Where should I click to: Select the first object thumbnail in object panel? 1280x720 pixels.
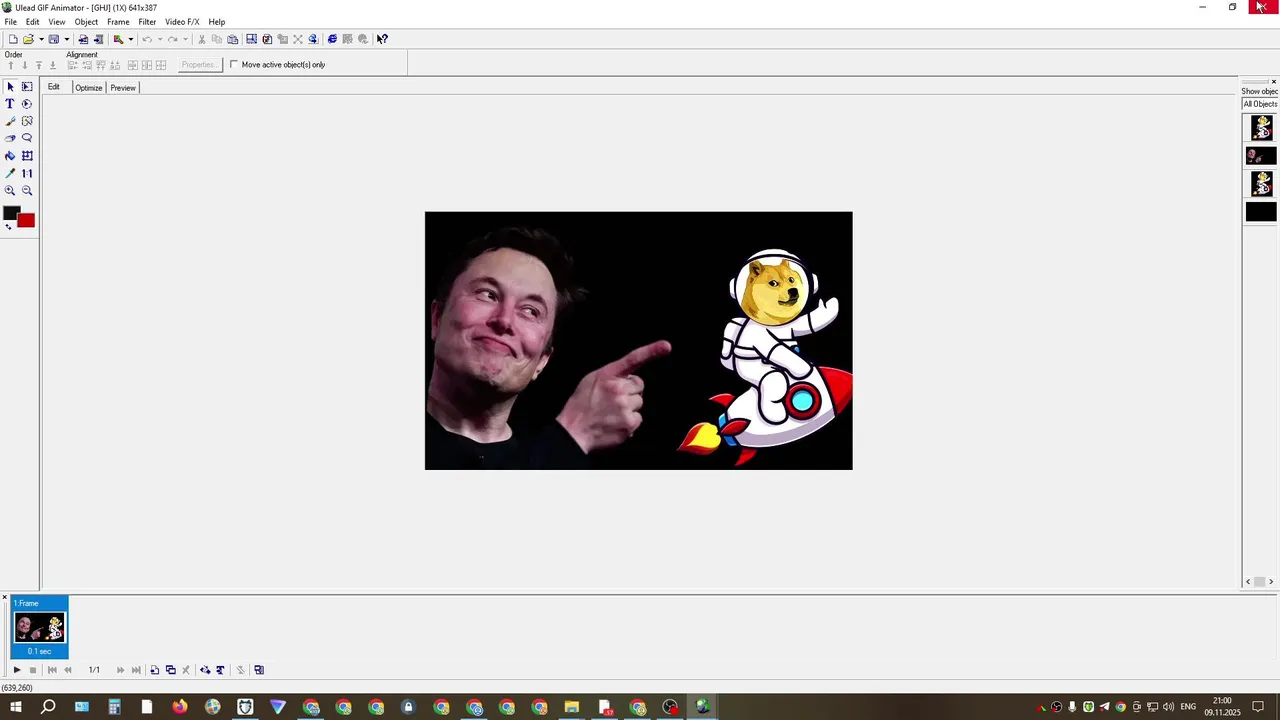click(1261, 127)
